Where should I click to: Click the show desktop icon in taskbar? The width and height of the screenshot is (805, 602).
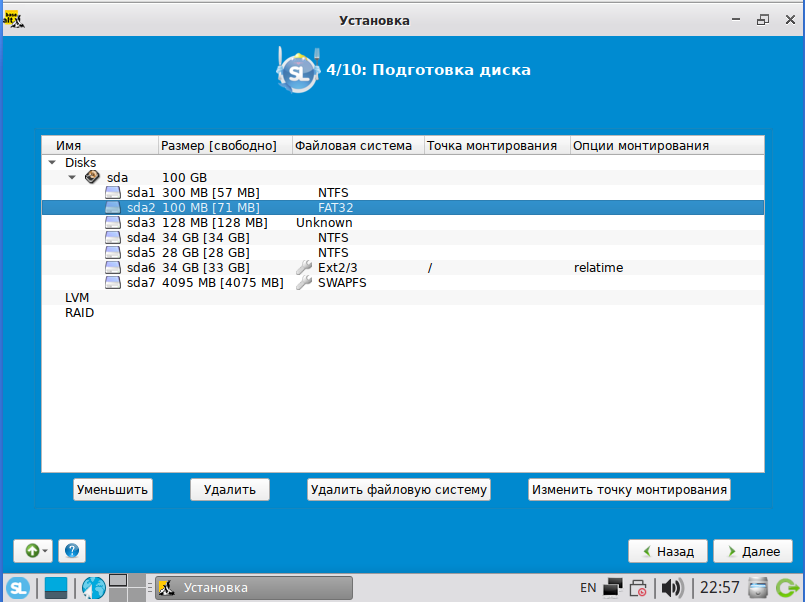(x=56, y=588)
